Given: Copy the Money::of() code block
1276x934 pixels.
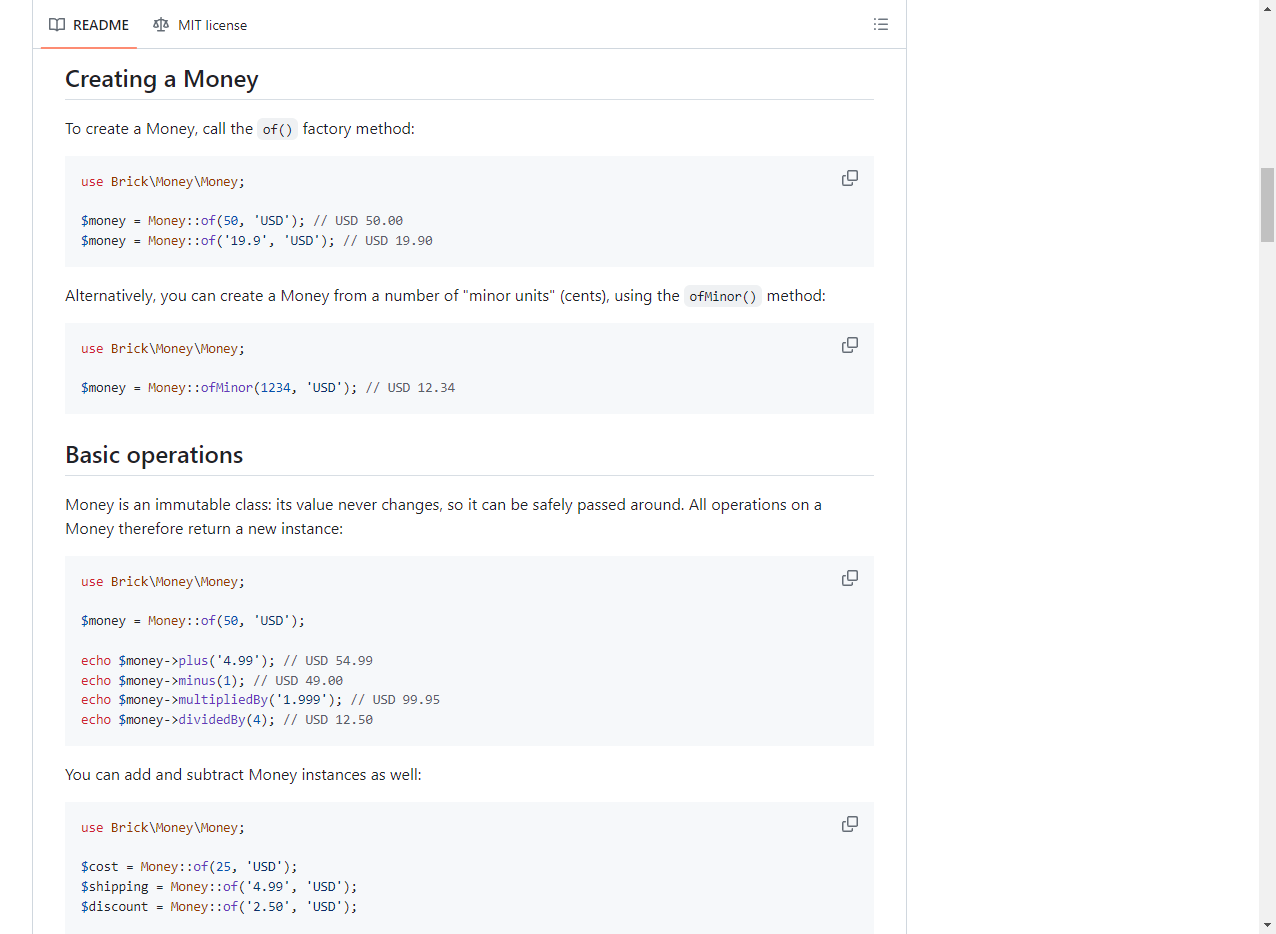Looking at the screenshot, I should click(849, 178).
